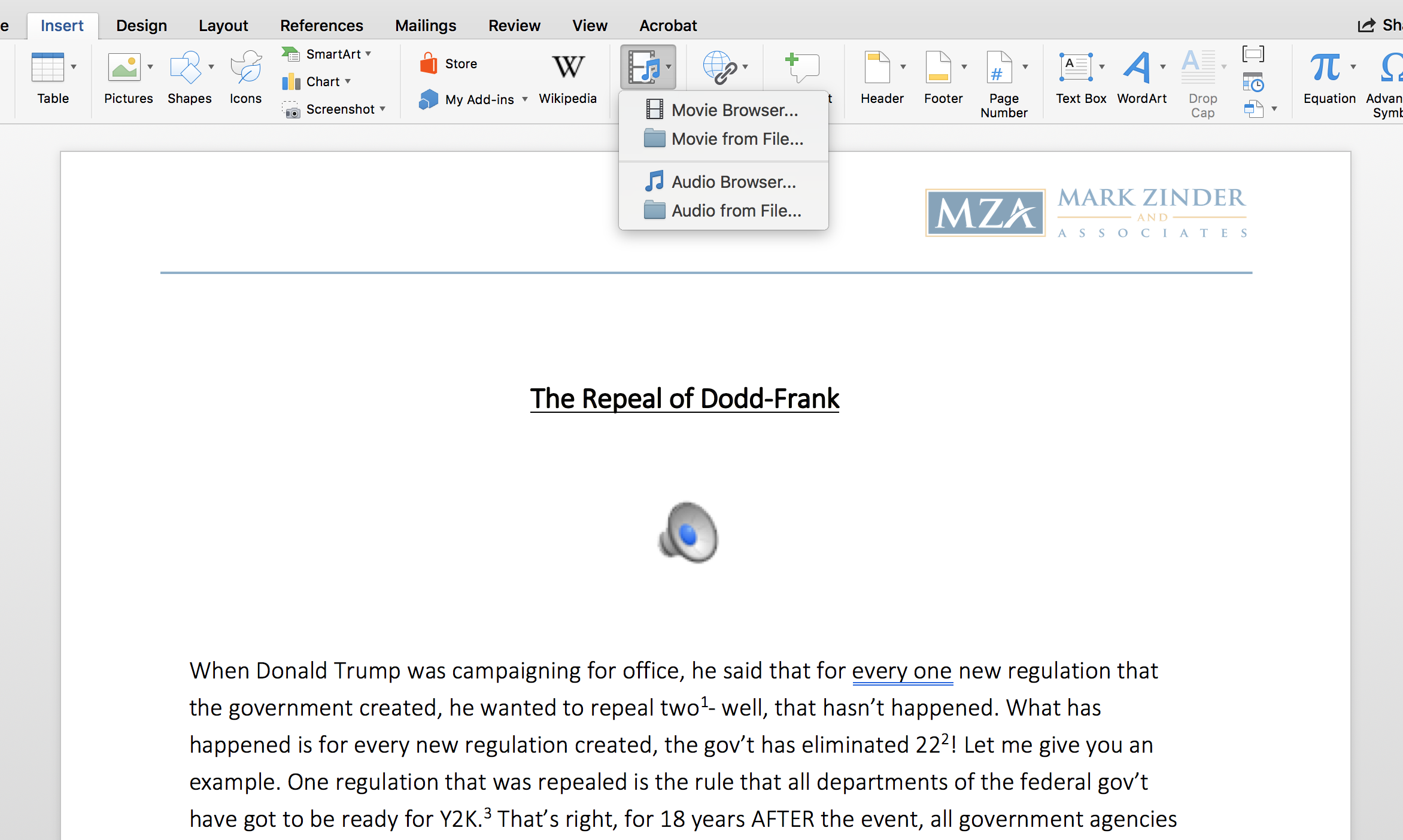The width and height of the screenshot is (1403, 840).
Task: Insert a Chart
Action: pos(317,81)
